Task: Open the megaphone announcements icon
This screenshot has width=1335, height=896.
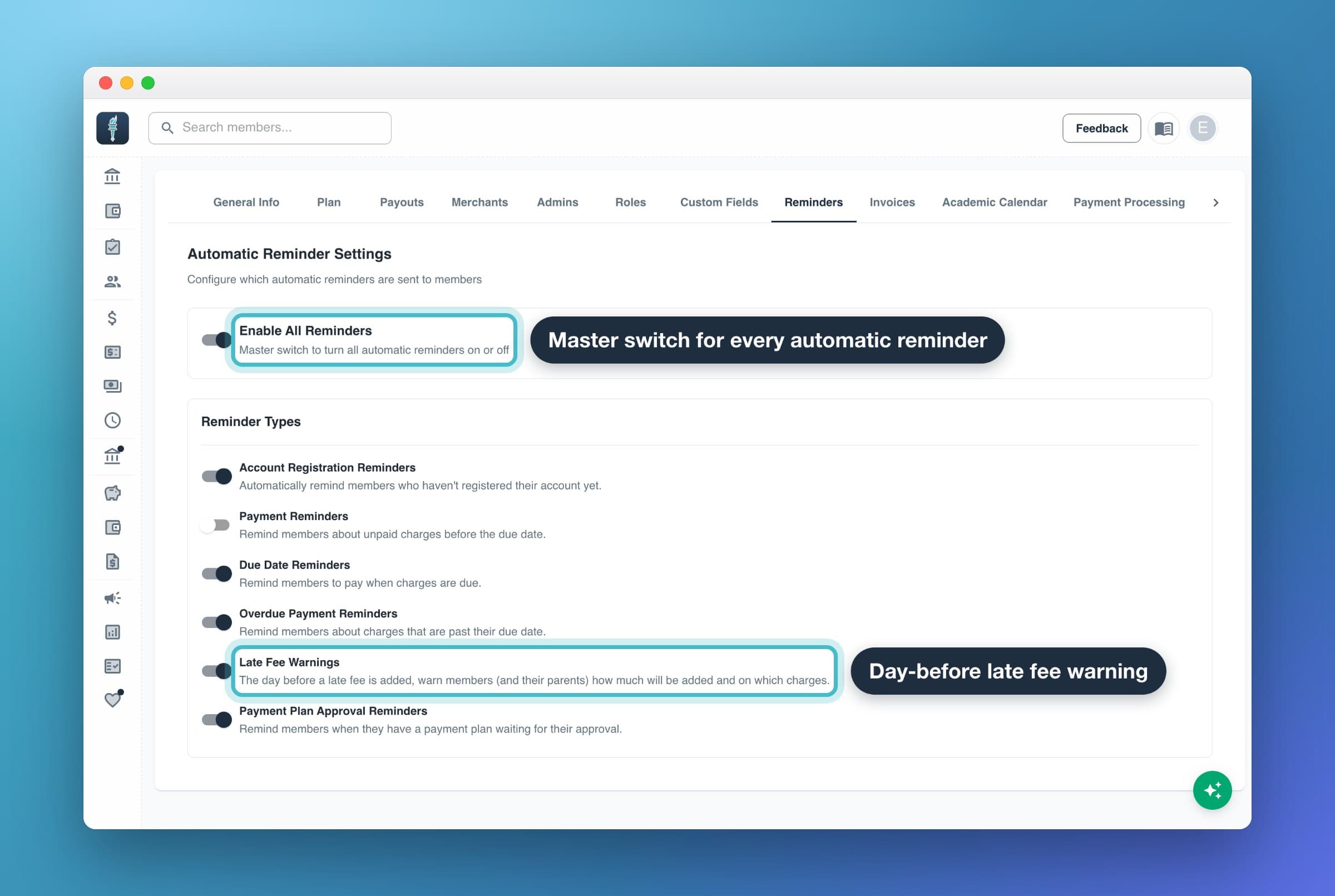Action: tap(112, 598)
